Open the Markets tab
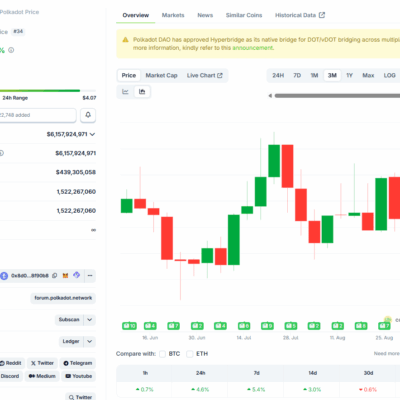The height and width of the screenshot is (400, 400). pyautogui.click(x=173, y=15)
